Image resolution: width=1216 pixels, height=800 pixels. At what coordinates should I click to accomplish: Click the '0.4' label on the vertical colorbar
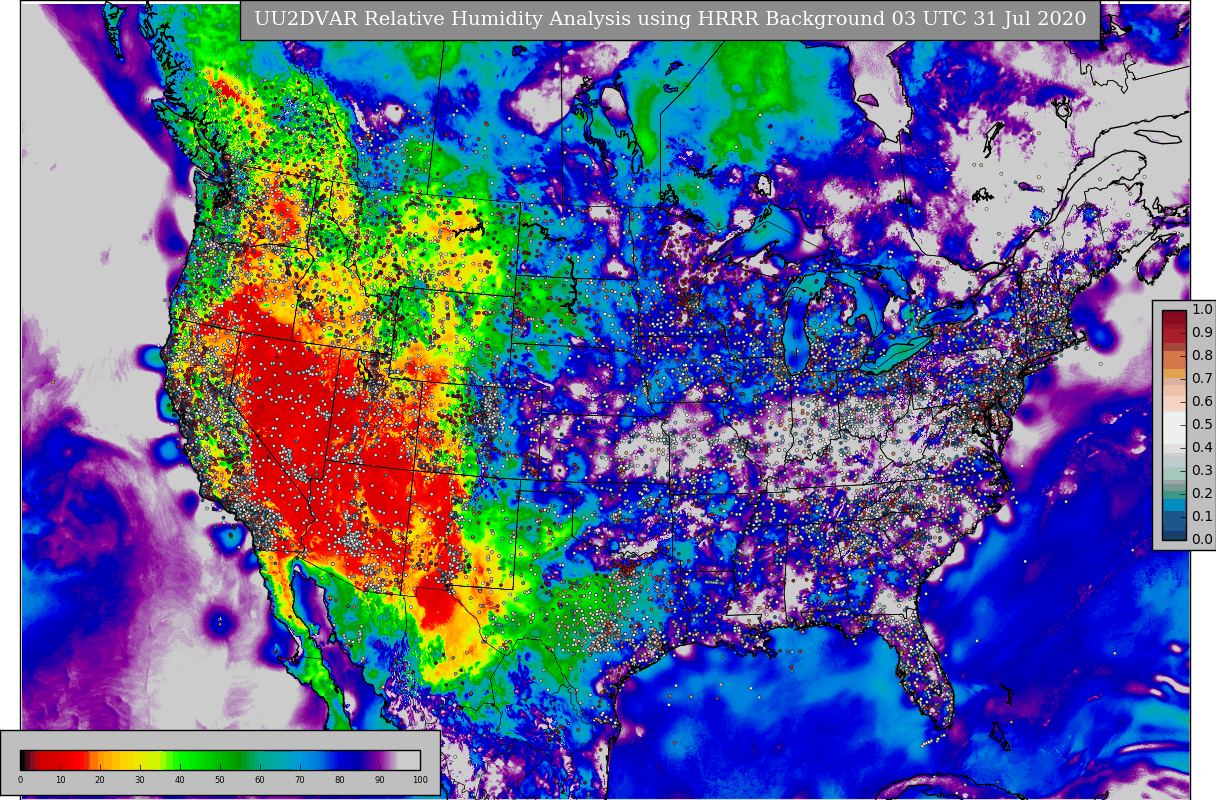pos(1203,448)
